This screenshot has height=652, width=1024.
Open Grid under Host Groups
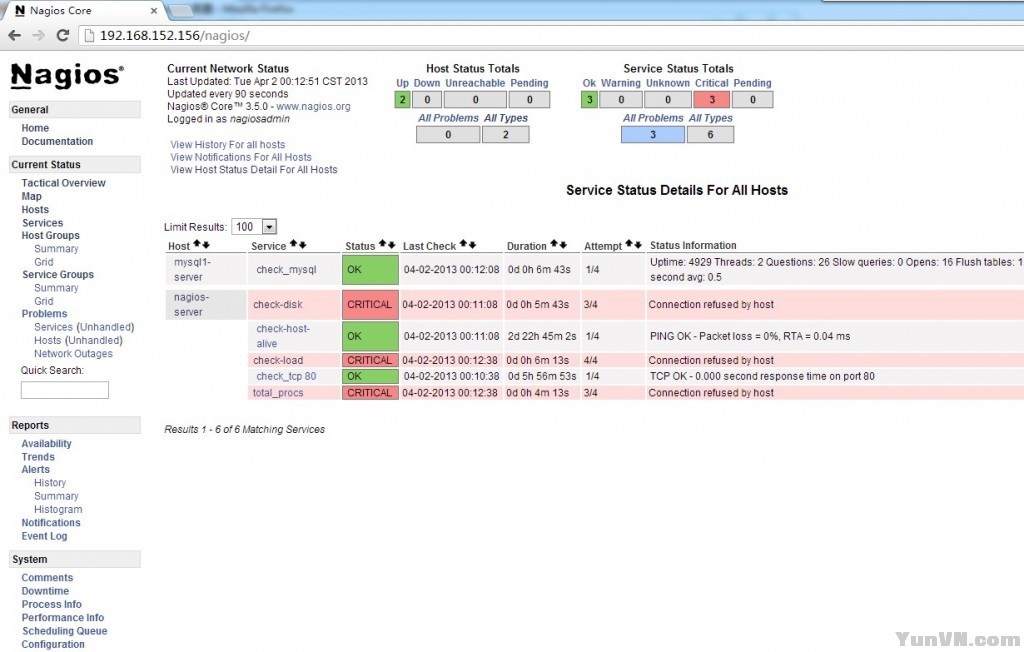pos(44,262)
